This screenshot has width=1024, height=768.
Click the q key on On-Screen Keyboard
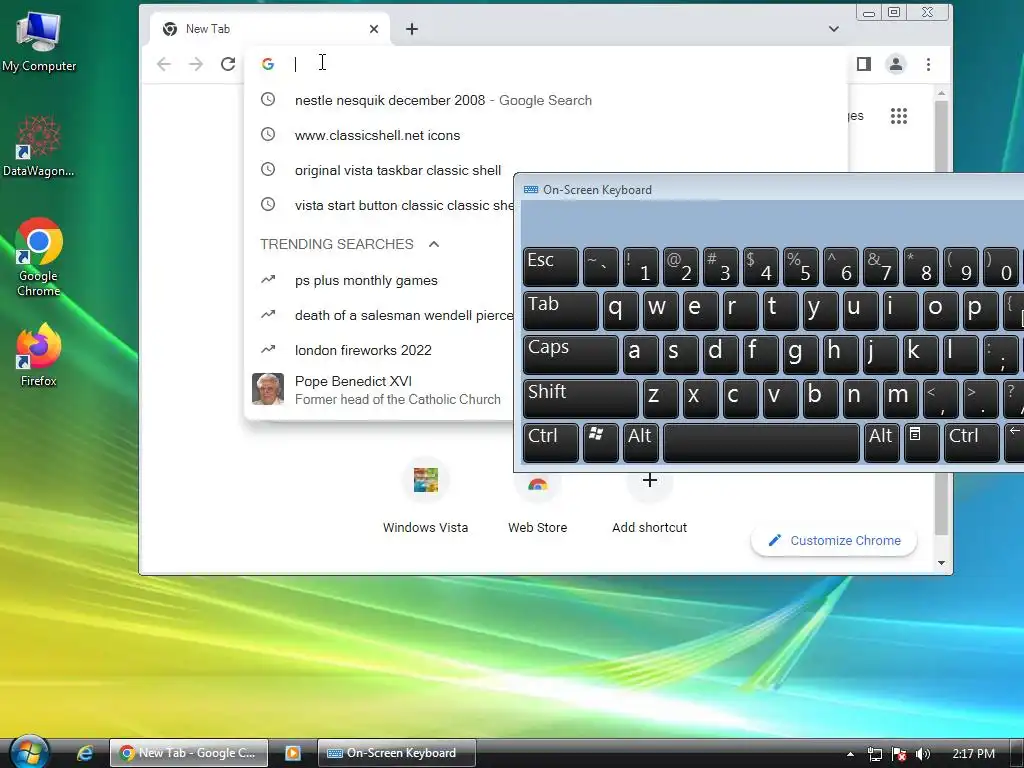point(620,310)
